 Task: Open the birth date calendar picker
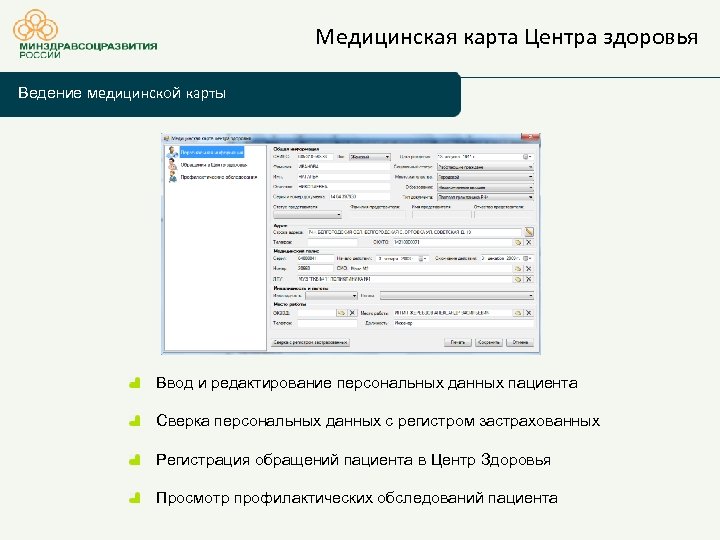pyautogui.click(x=527, y=157)
